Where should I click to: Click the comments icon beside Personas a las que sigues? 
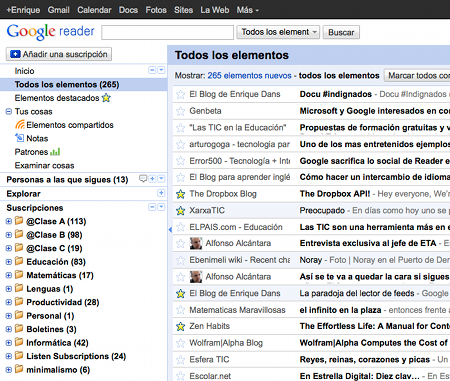click(x=143, y=179)
